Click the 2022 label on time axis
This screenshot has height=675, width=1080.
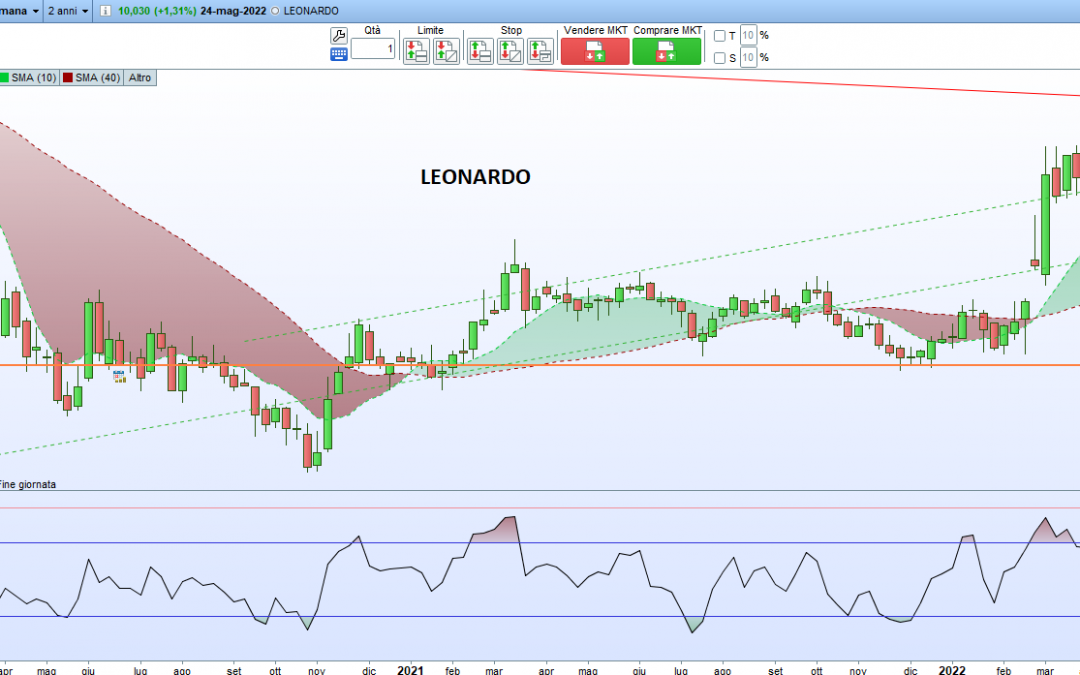(x=952, y=669)
